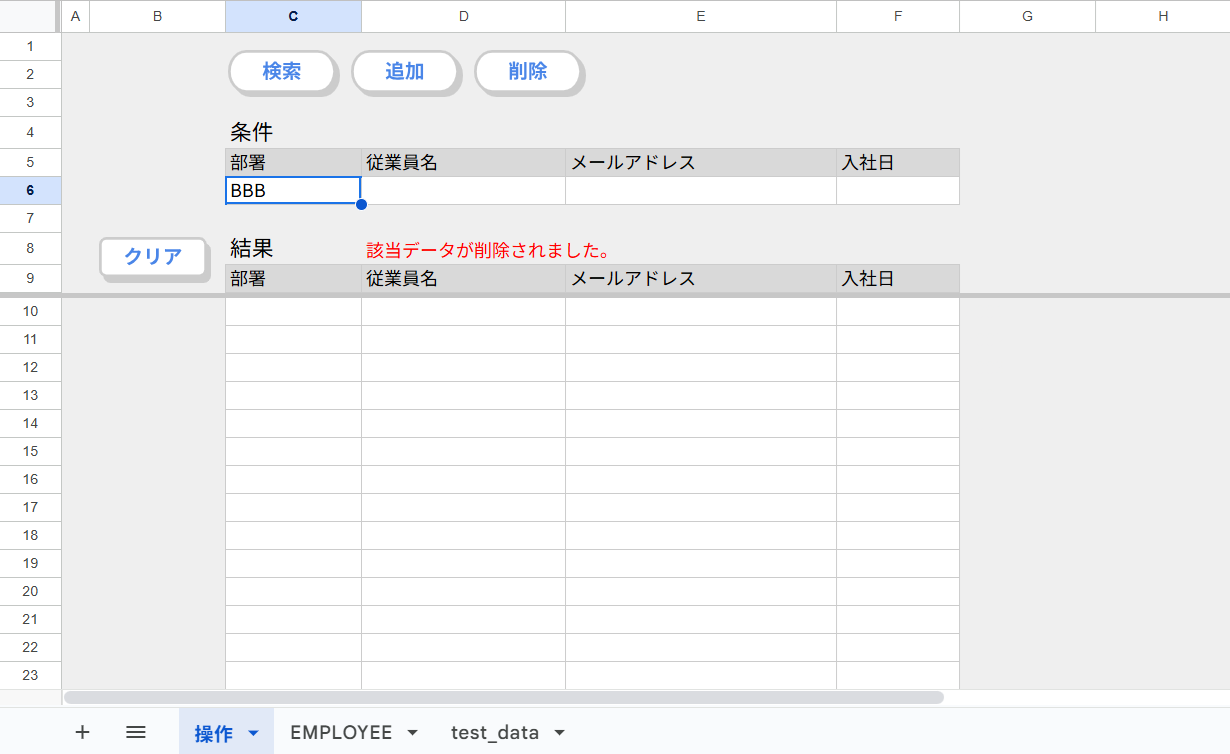This screenshot has width=1230, height=754.
Task: Open the EMPLOYEE tab dropdown arrow
Action: pos(412,733)
